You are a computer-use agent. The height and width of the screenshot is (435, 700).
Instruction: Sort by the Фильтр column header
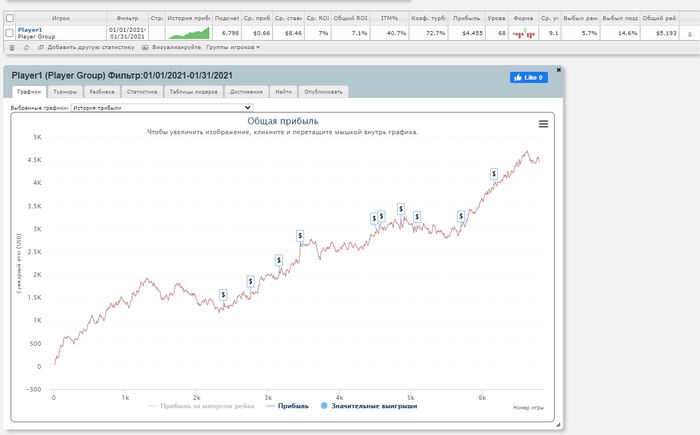127,18
